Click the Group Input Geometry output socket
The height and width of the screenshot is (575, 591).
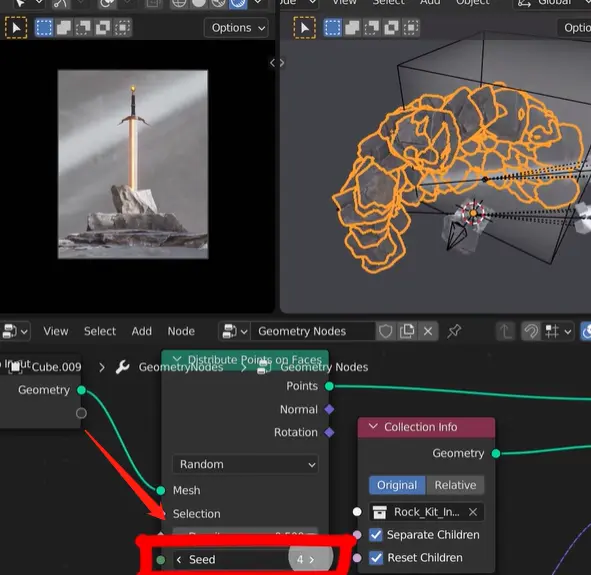tap(81, 390)
